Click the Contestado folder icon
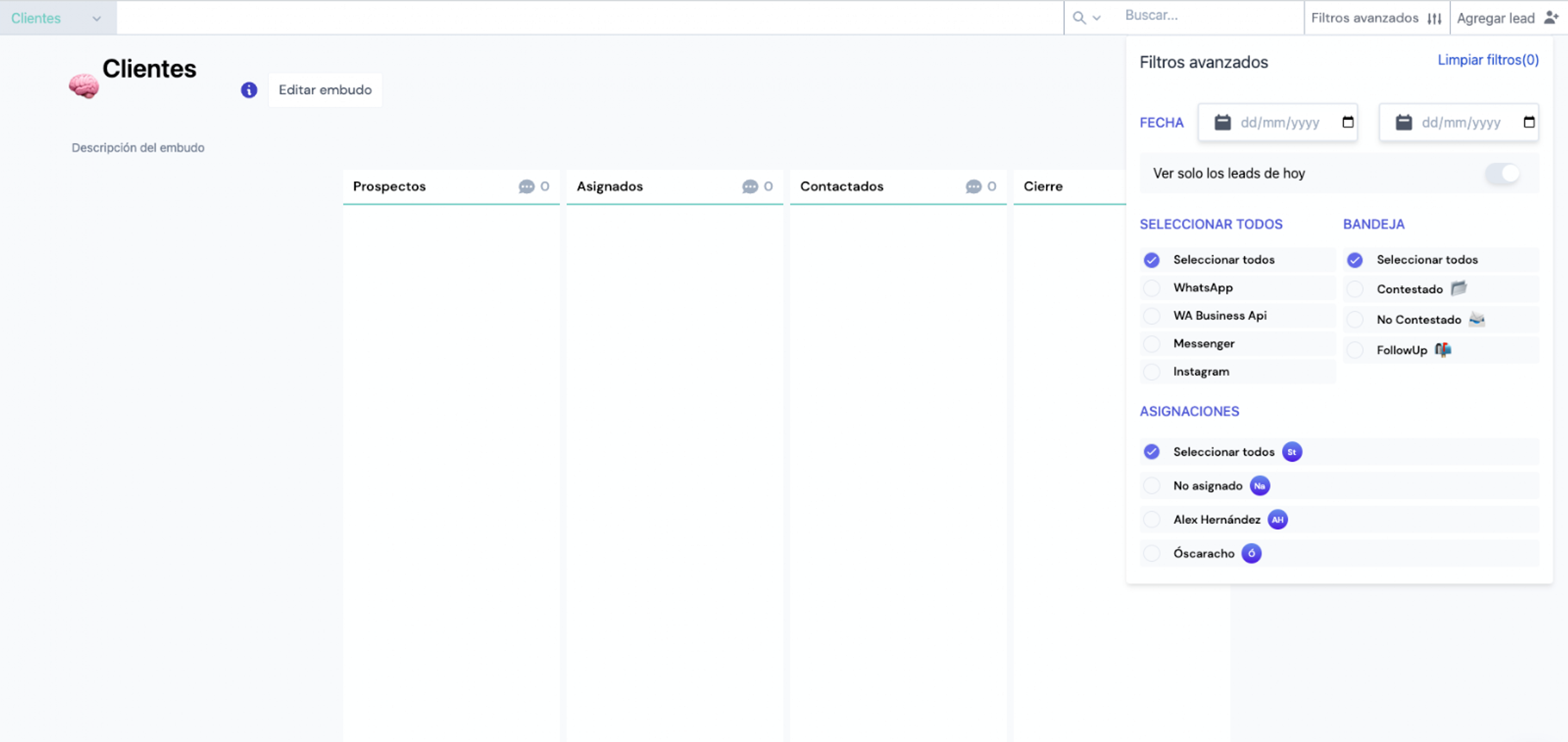Image resolution: width=1568 pixels, height=742 pixels. click(x=1459, y=288)
